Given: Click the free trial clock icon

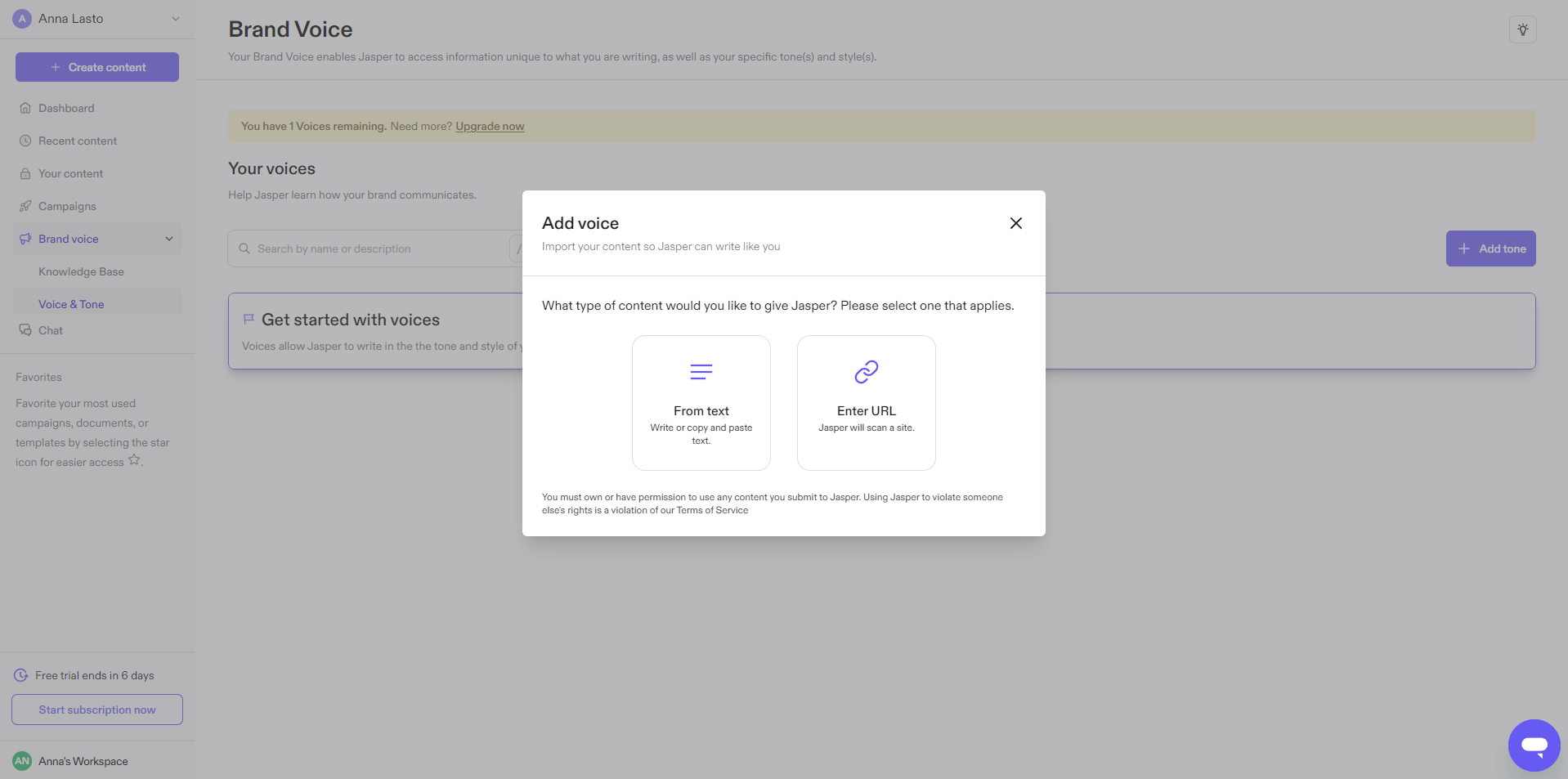Looking at the screenshot, I should 21,675.
